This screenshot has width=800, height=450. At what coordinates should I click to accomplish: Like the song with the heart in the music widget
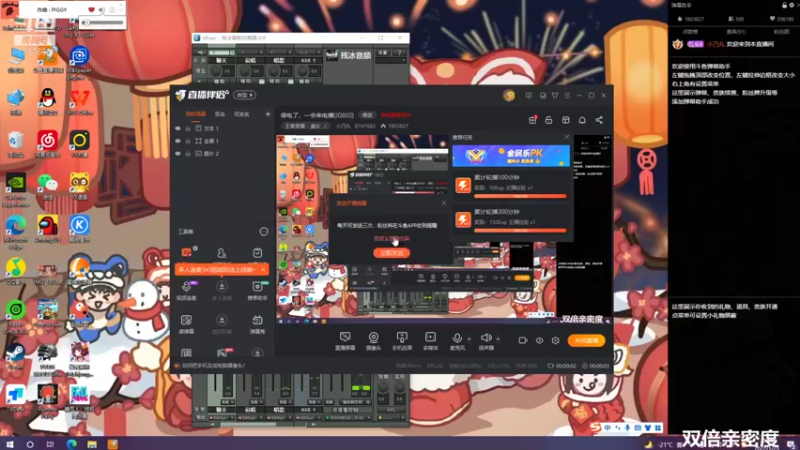91,10
